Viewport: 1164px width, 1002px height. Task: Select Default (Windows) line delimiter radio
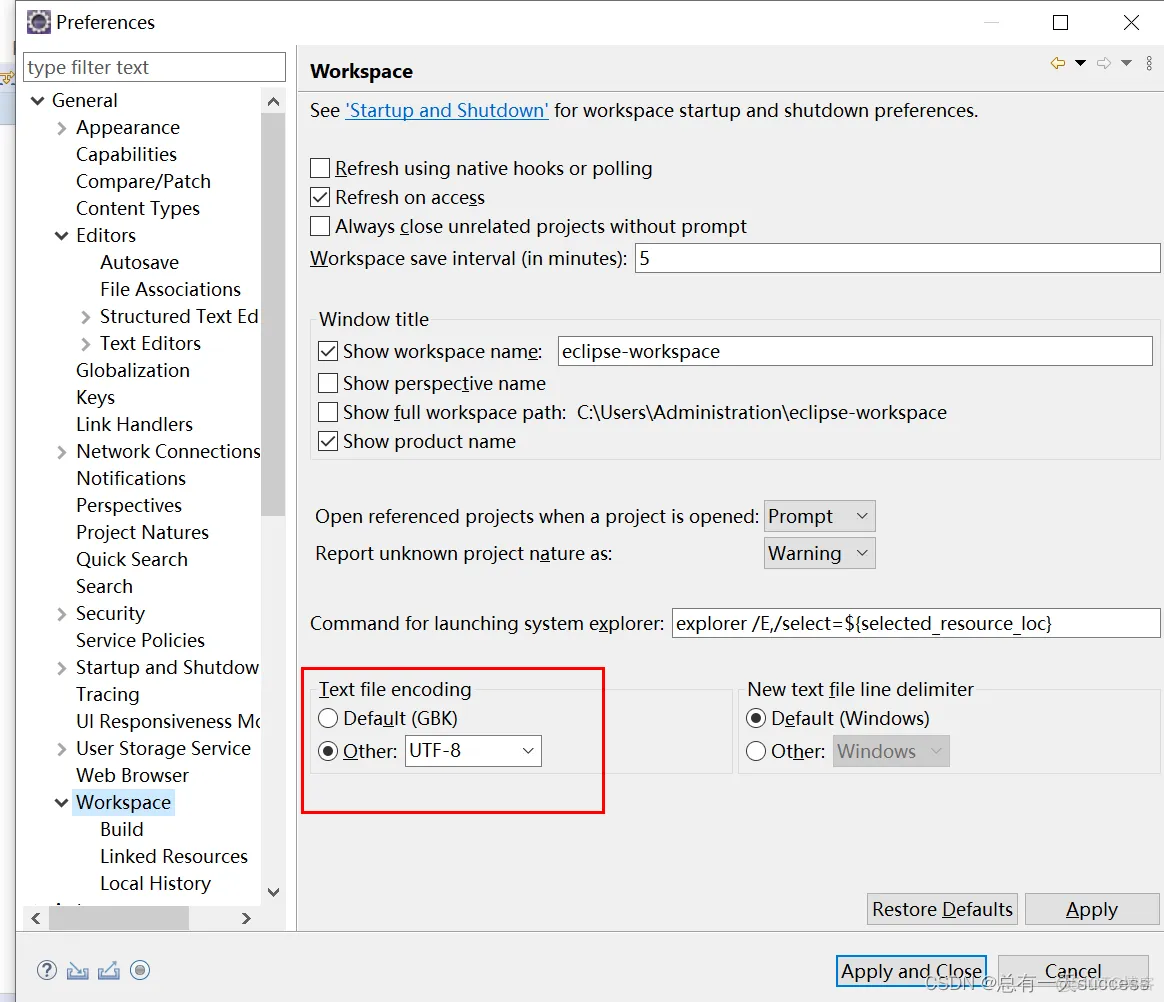756,718
